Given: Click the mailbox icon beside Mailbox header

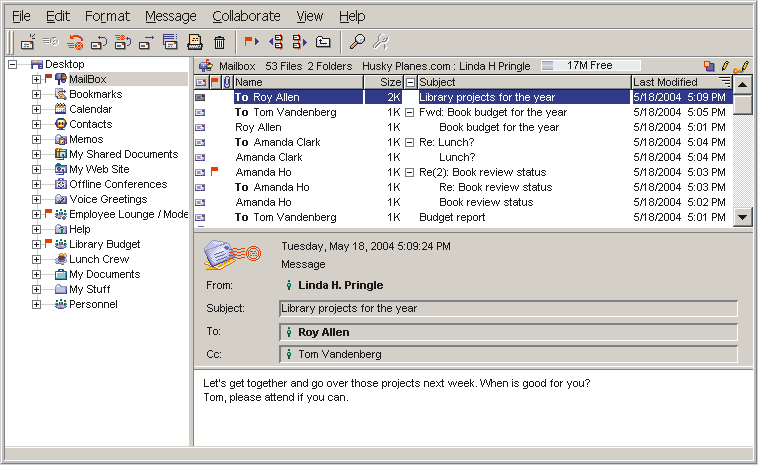Looking at the screenshot, I should point(206,66).
